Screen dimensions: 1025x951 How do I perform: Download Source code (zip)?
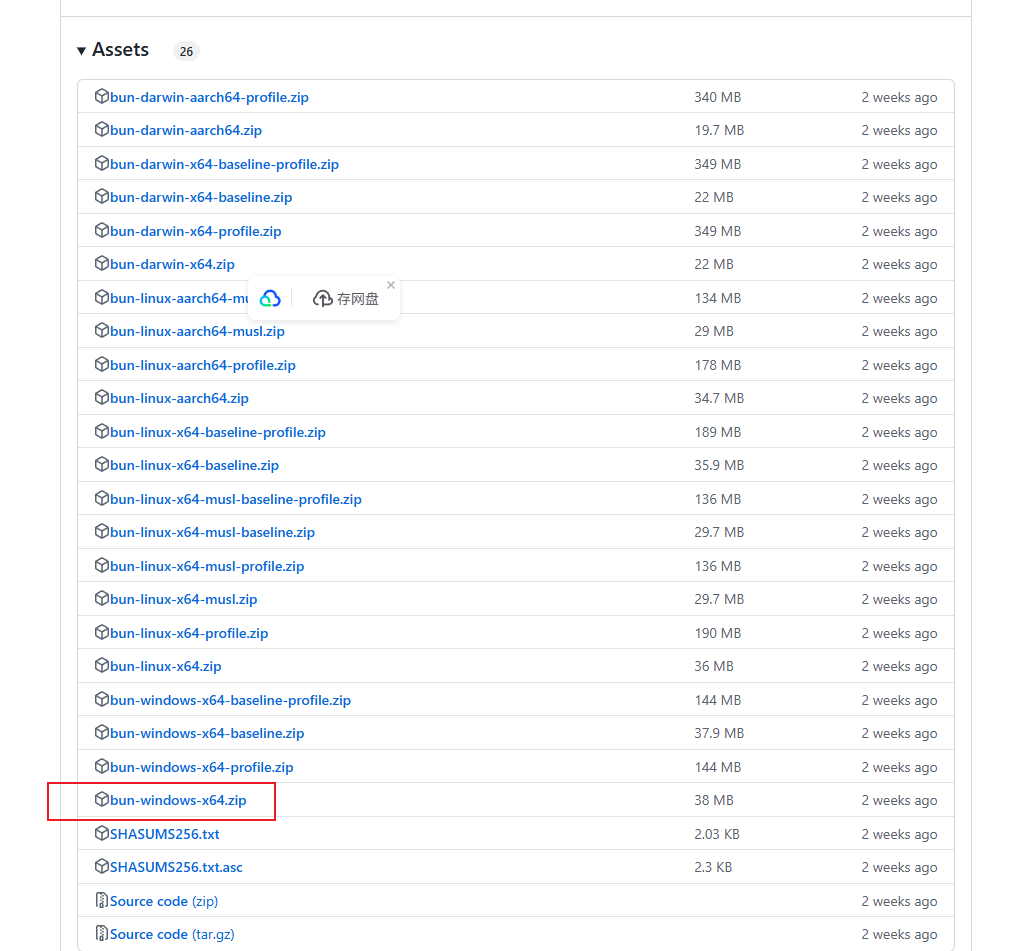(163, 901)
